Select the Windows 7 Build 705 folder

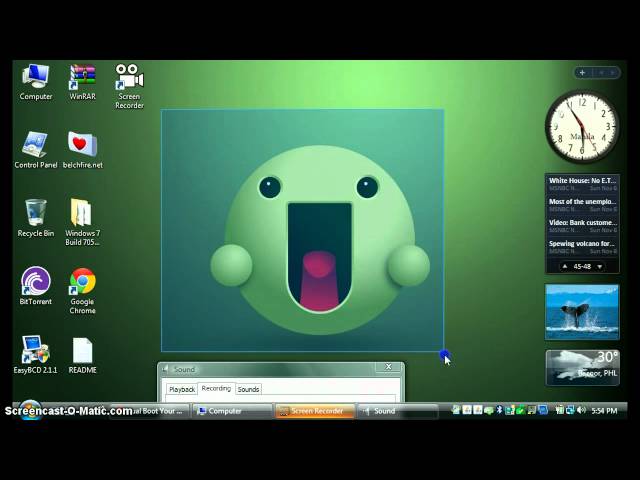coord(82,222)
